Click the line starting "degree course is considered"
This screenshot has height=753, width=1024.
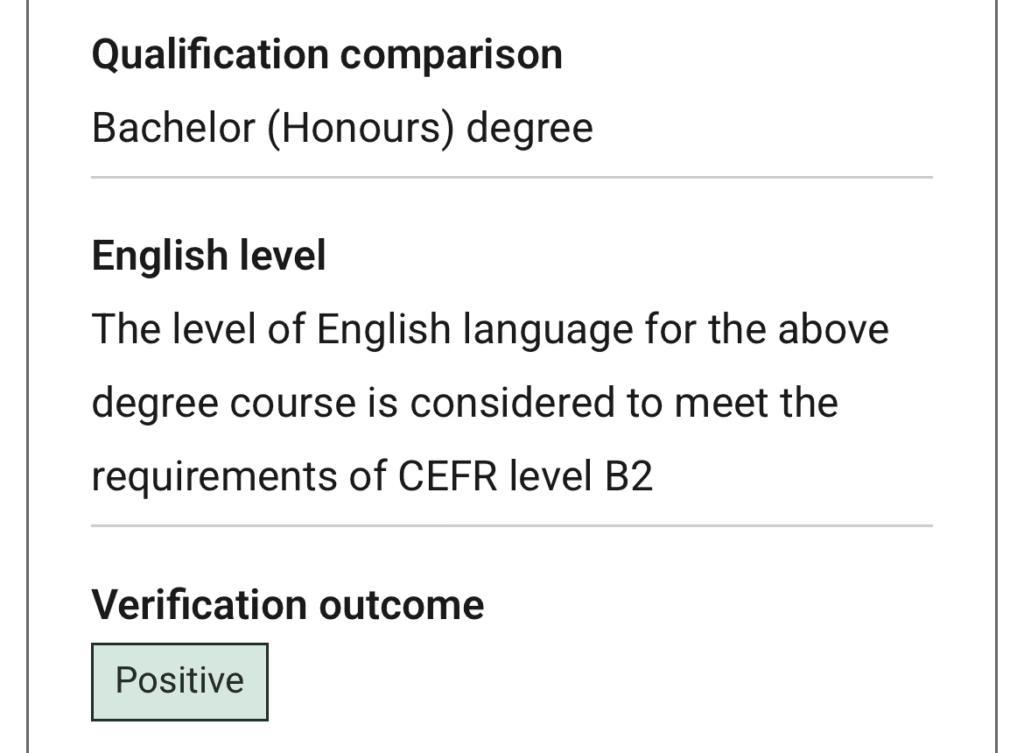coord(464,403)
